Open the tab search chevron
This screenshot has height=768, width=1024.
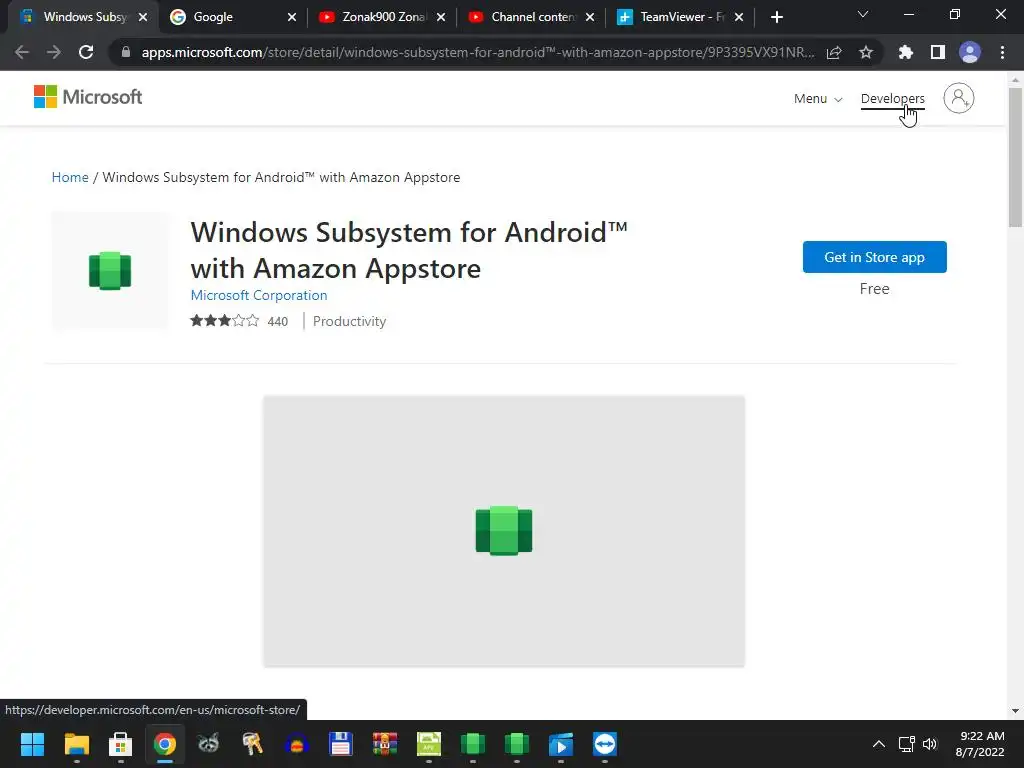[863, 14]
